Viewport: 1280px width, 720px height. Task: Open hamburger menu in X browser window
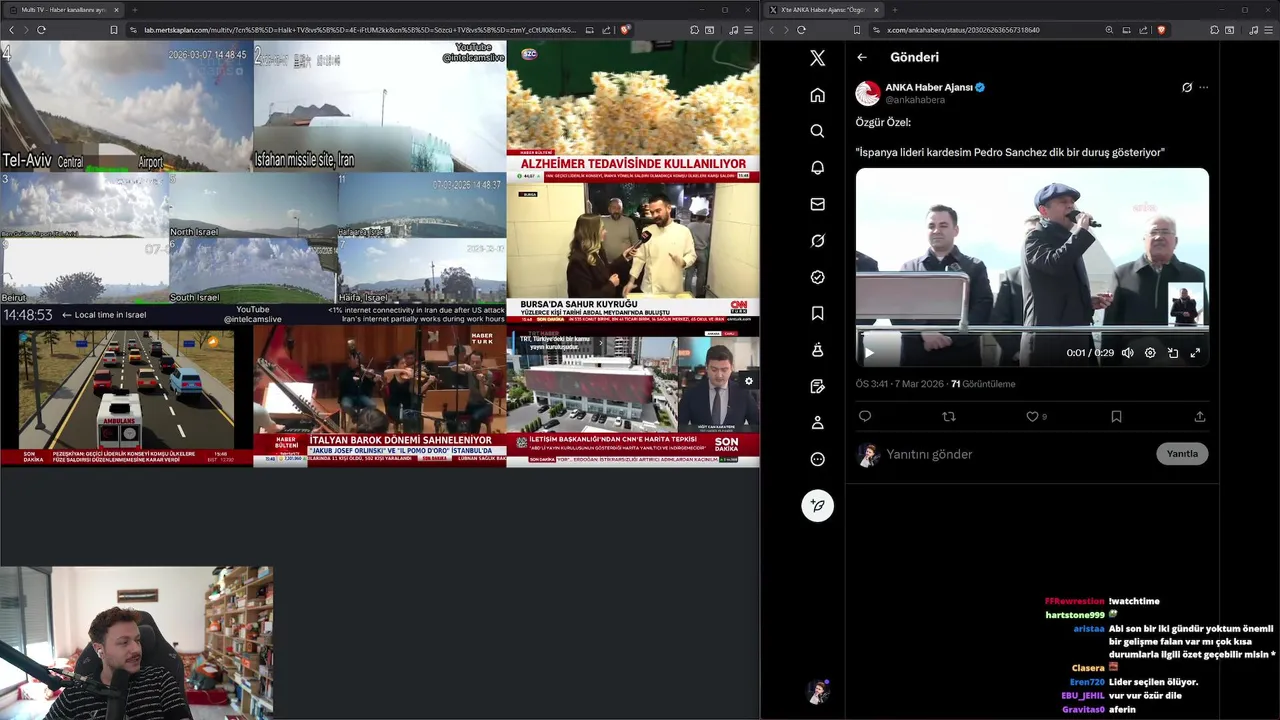(x=1269, y=30)
